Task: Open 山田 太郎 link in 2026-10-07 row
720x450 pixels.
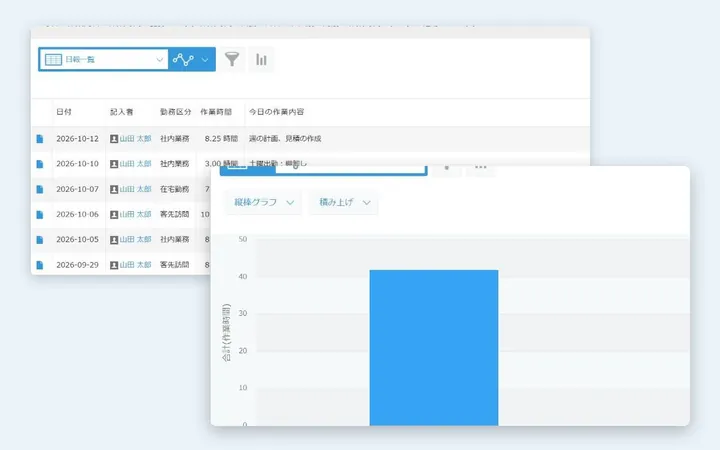Action: (135, 189)
